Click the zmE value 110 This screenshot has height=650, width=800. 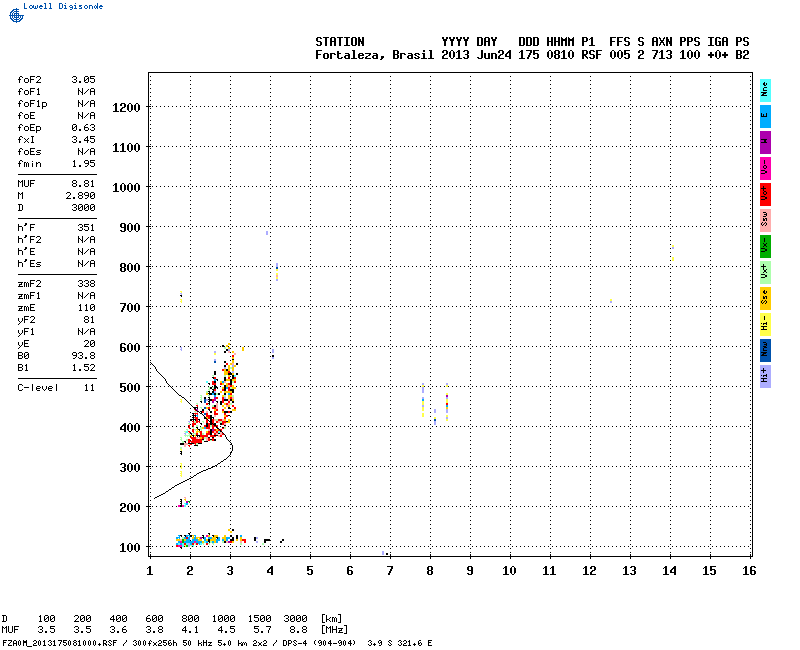[86, 308]
